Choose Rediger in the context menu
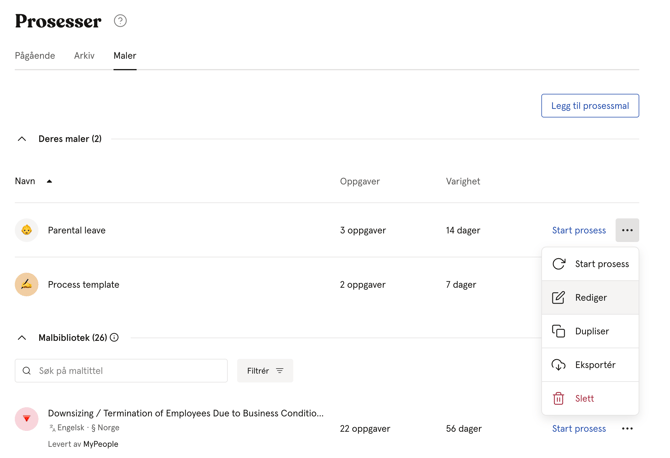 click(590, 297)
